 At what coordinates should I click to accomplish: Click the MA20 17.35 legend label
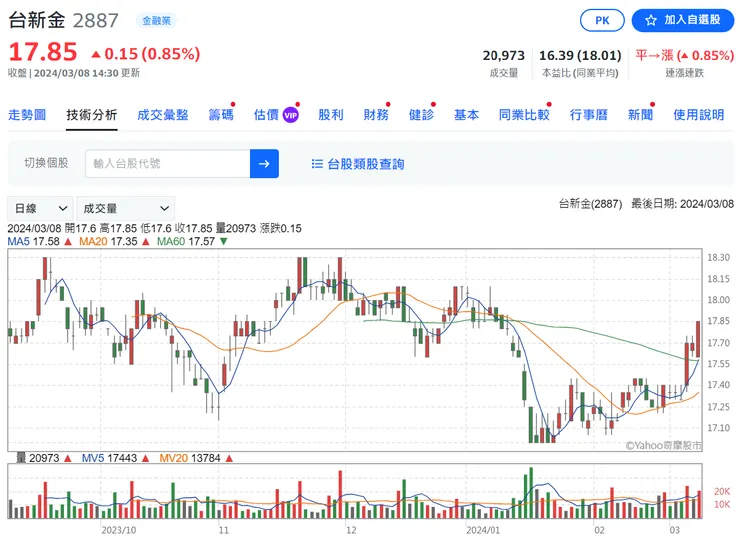click(108, 241)
